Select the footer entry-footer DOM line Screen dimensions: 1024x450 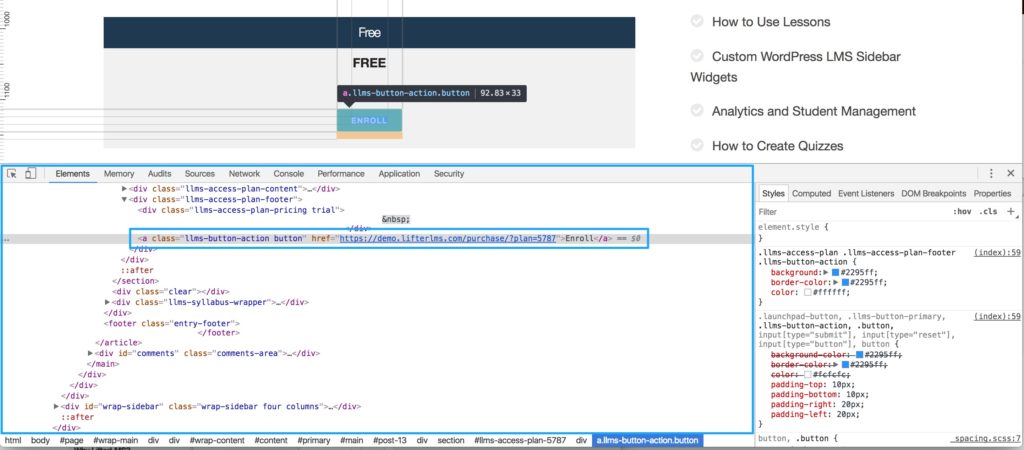[172, 323]
